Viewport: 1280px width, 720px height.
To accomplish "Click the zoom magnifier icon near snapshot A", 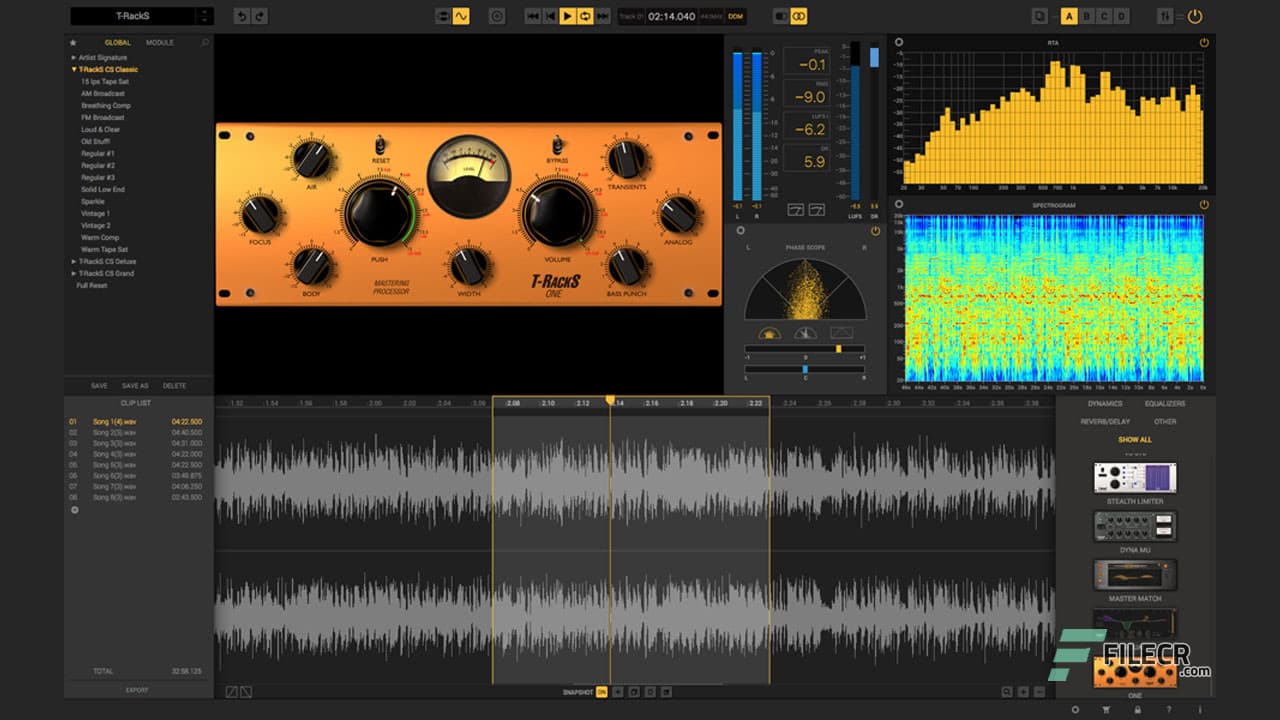I will pos(1040,16).
